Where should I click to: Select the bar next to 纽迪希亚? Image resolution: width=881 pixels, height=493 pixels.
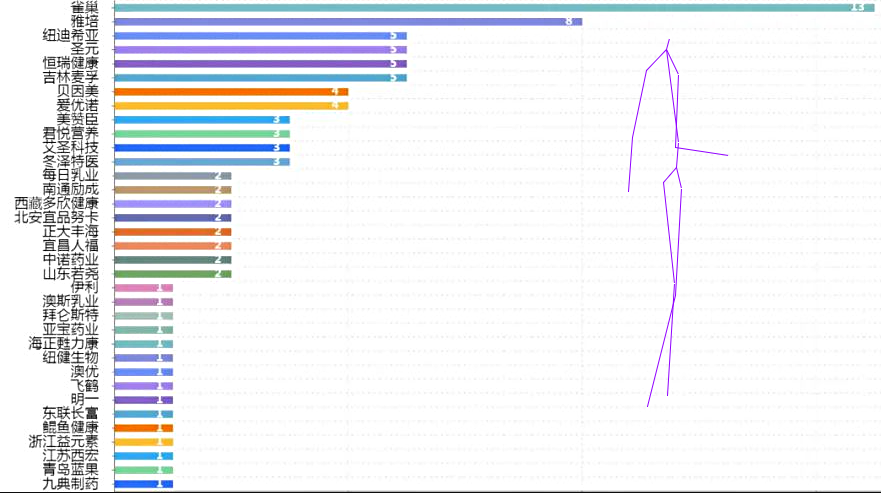click(x=260, y=36)
